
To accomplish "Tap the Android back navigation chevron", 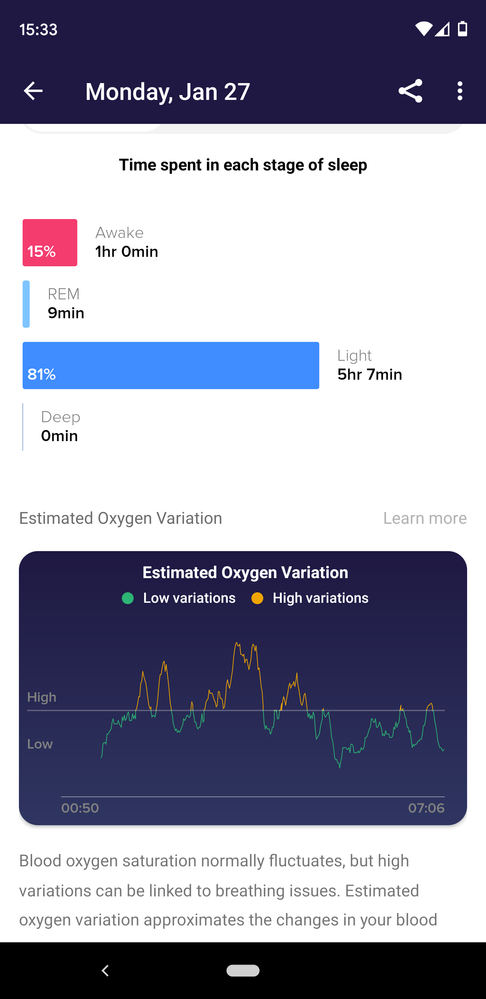I will (106, 970).
